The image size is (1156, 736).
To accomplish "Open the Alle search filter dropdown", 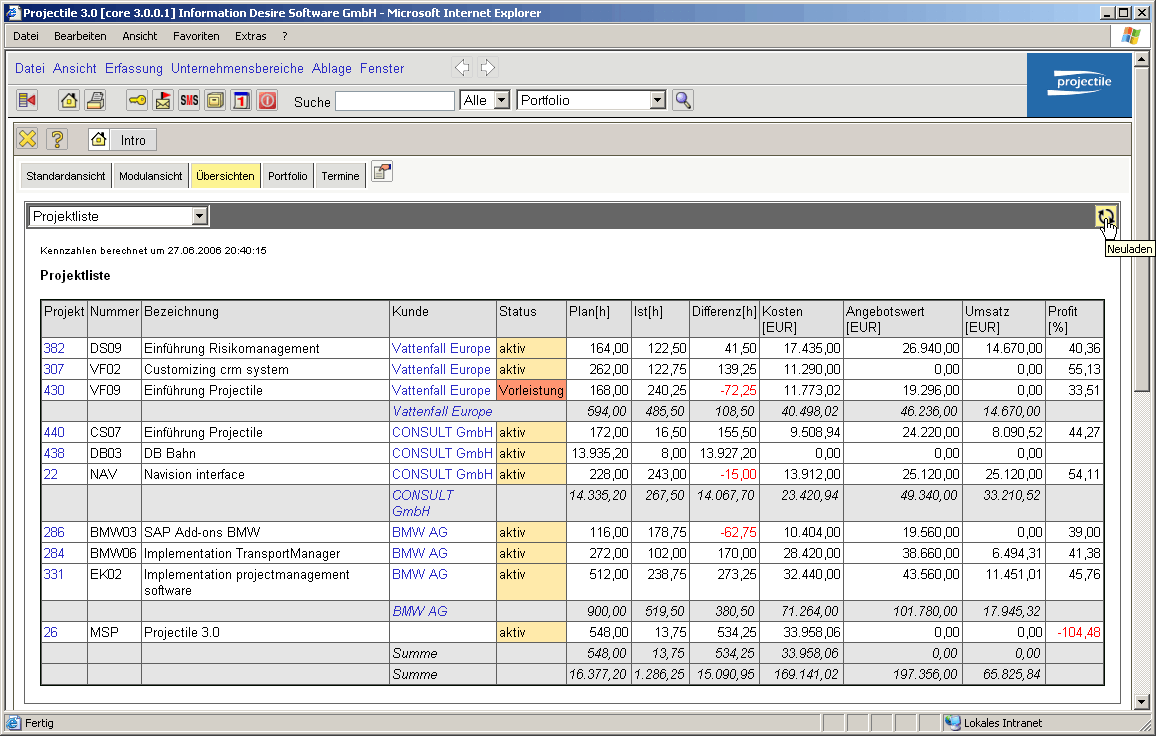I will click(x=501, y=100).
